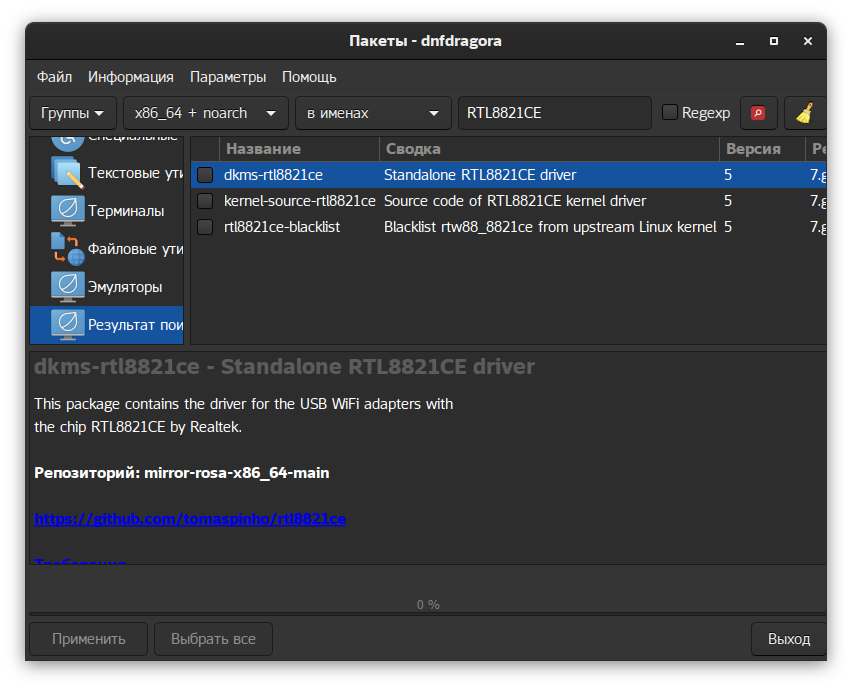Open the Параметры menu
The image size is (852, 689).
coord(228,77)
